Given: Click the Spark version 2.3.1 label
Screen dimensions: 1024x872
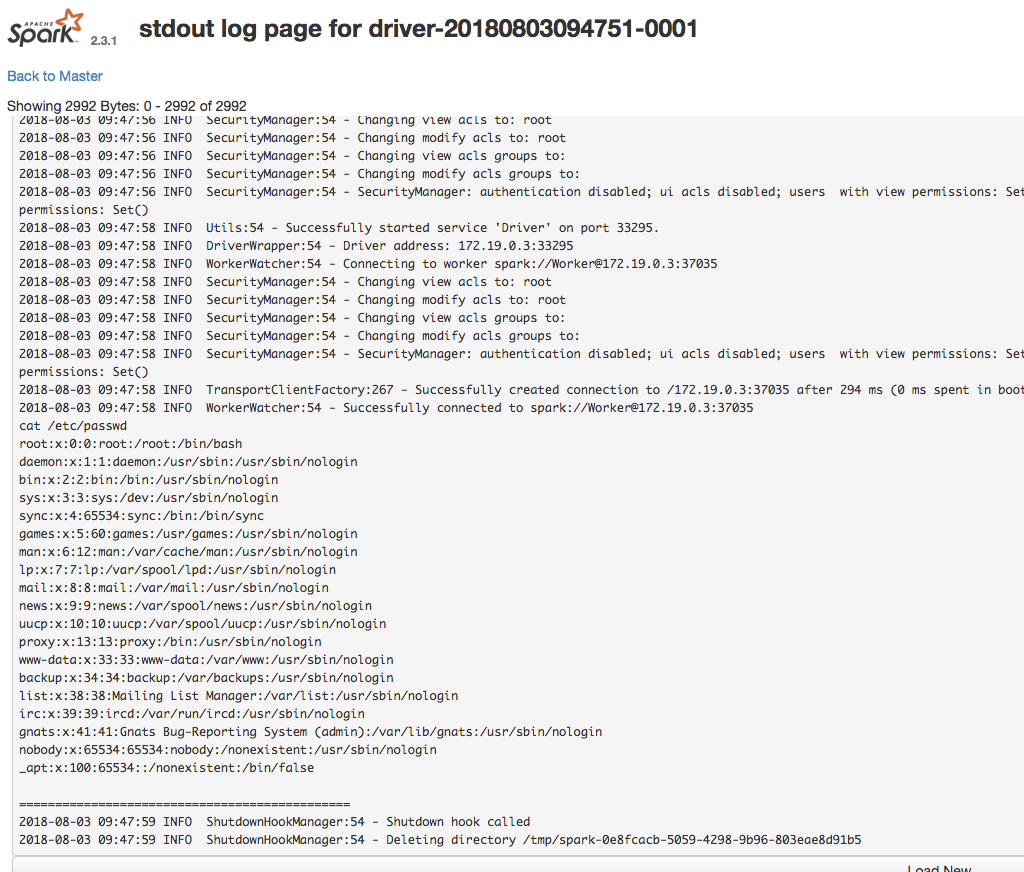Looking at the screenshot, I should [105, 43].
